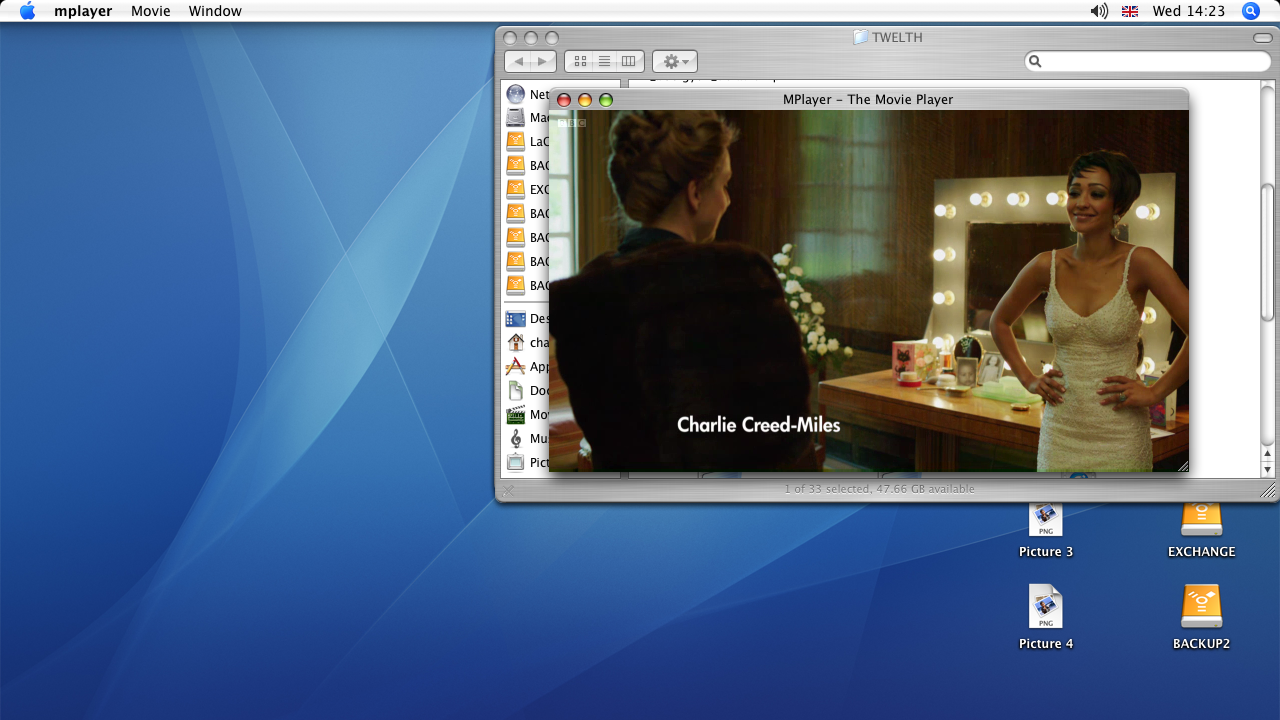Click the Finder scrollbar up arrow
This screenshot has width=1280, height=720.
[x=1268, y=453]
